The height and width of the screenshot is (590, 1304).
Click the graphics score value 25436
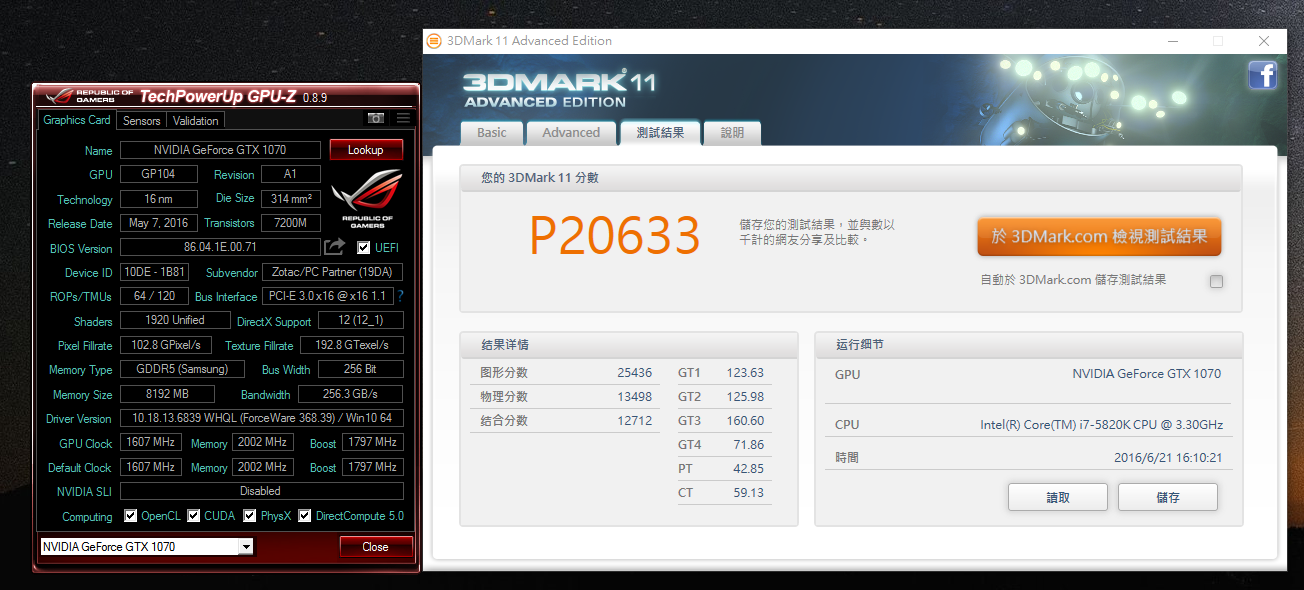(x=635, y=373)
